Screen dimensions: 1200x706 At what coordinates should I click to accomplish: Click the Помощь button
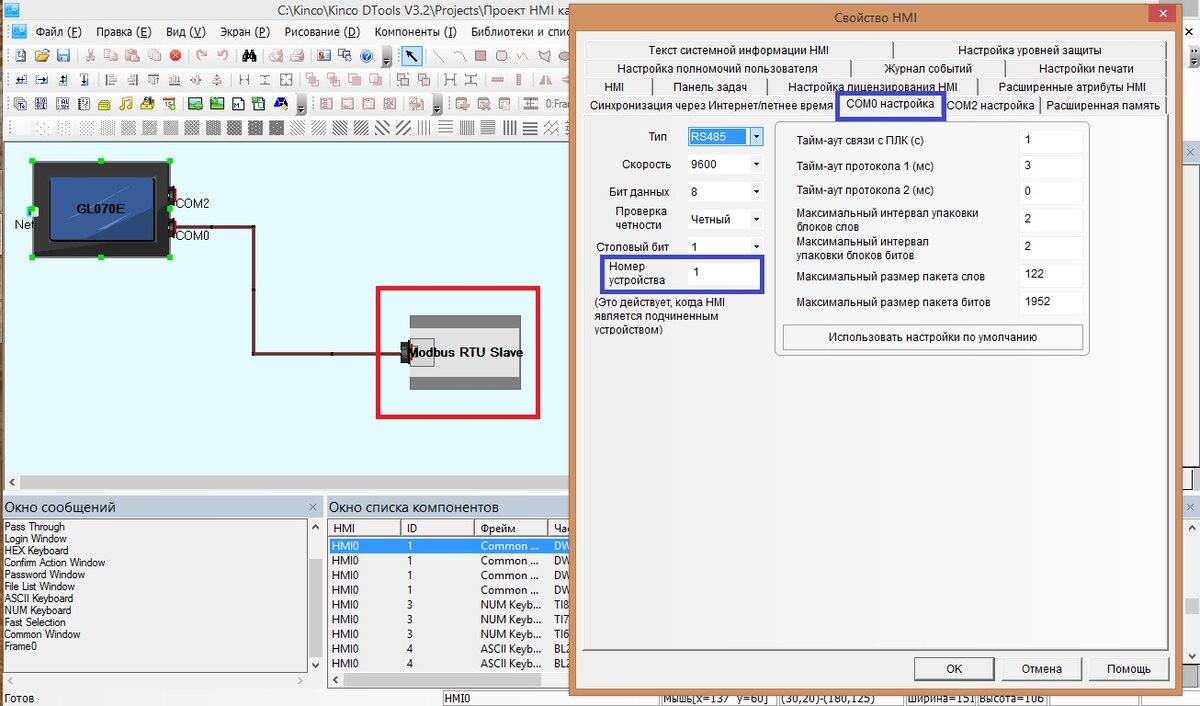(x=1128, y=669)
